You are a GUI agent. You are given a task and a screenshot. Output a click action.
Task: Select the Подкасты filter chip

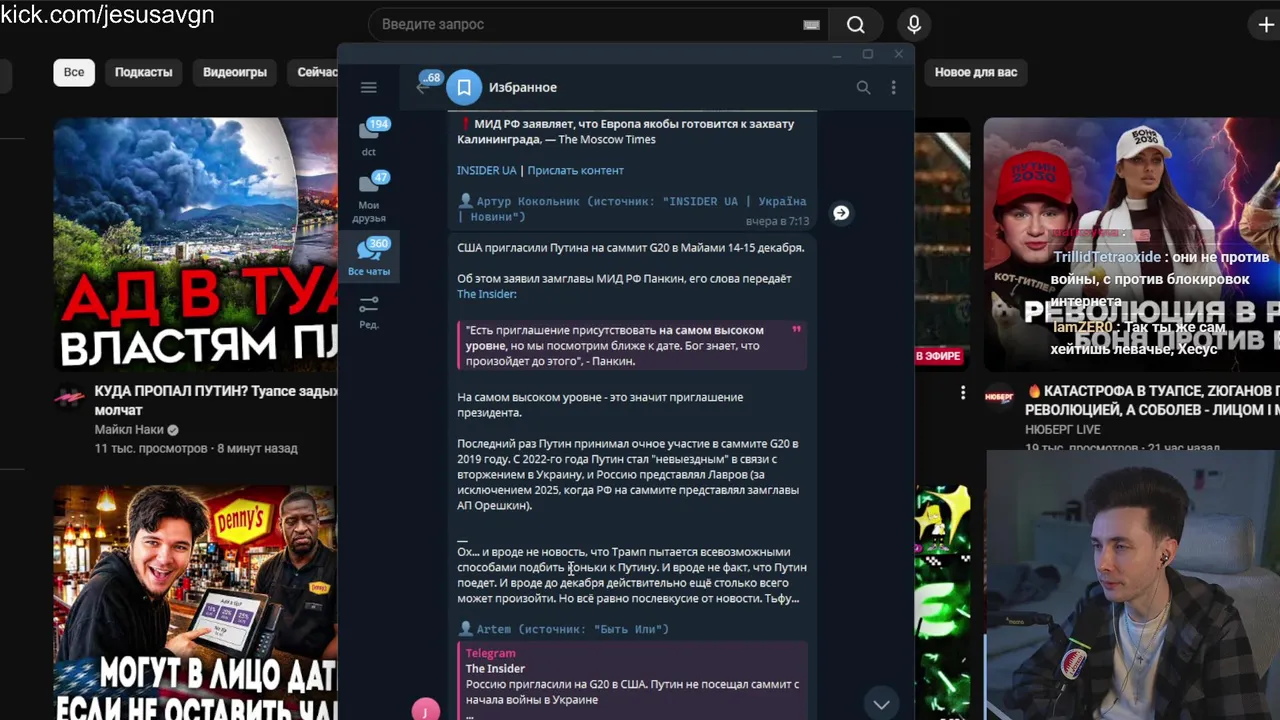[x=143, y=72]
